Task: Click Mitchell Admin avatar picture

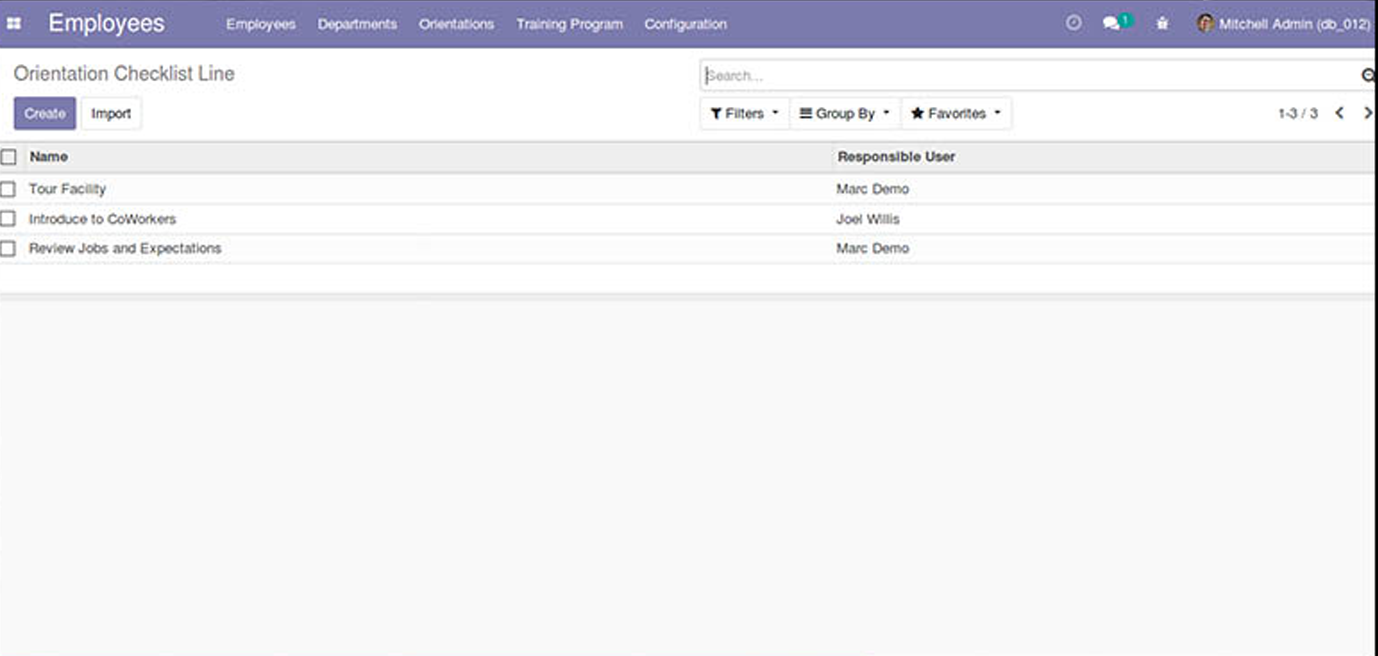Action: 1205,23
